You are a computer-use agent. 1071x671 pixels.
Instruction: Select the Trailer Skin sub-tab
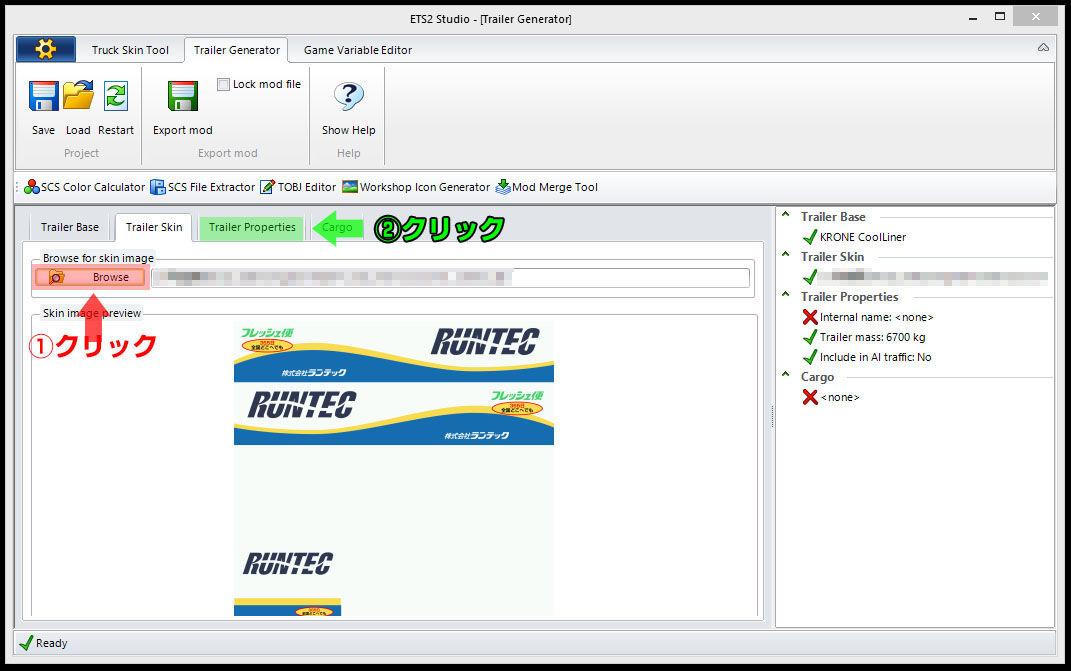[154, 227]
